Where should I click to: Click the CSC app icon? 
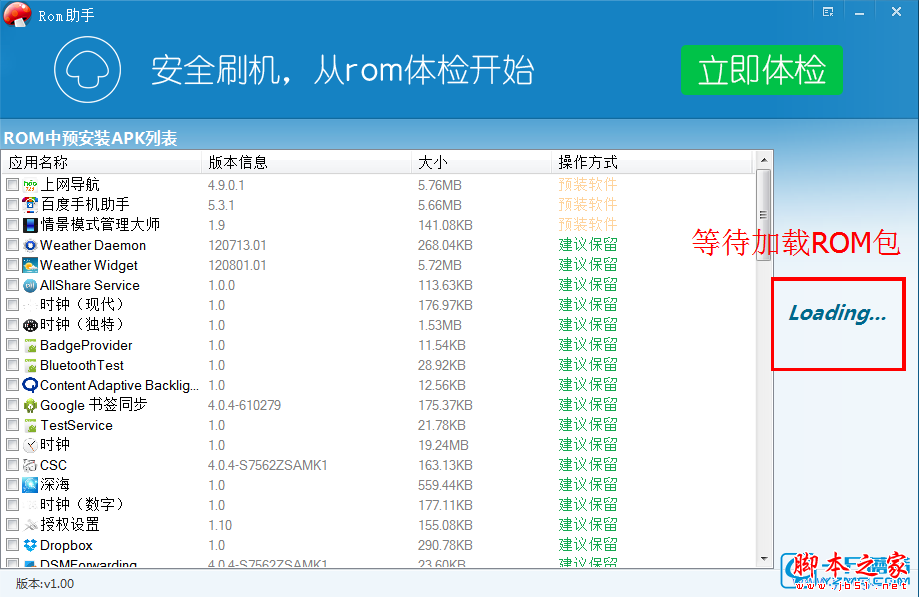(30, 465)
